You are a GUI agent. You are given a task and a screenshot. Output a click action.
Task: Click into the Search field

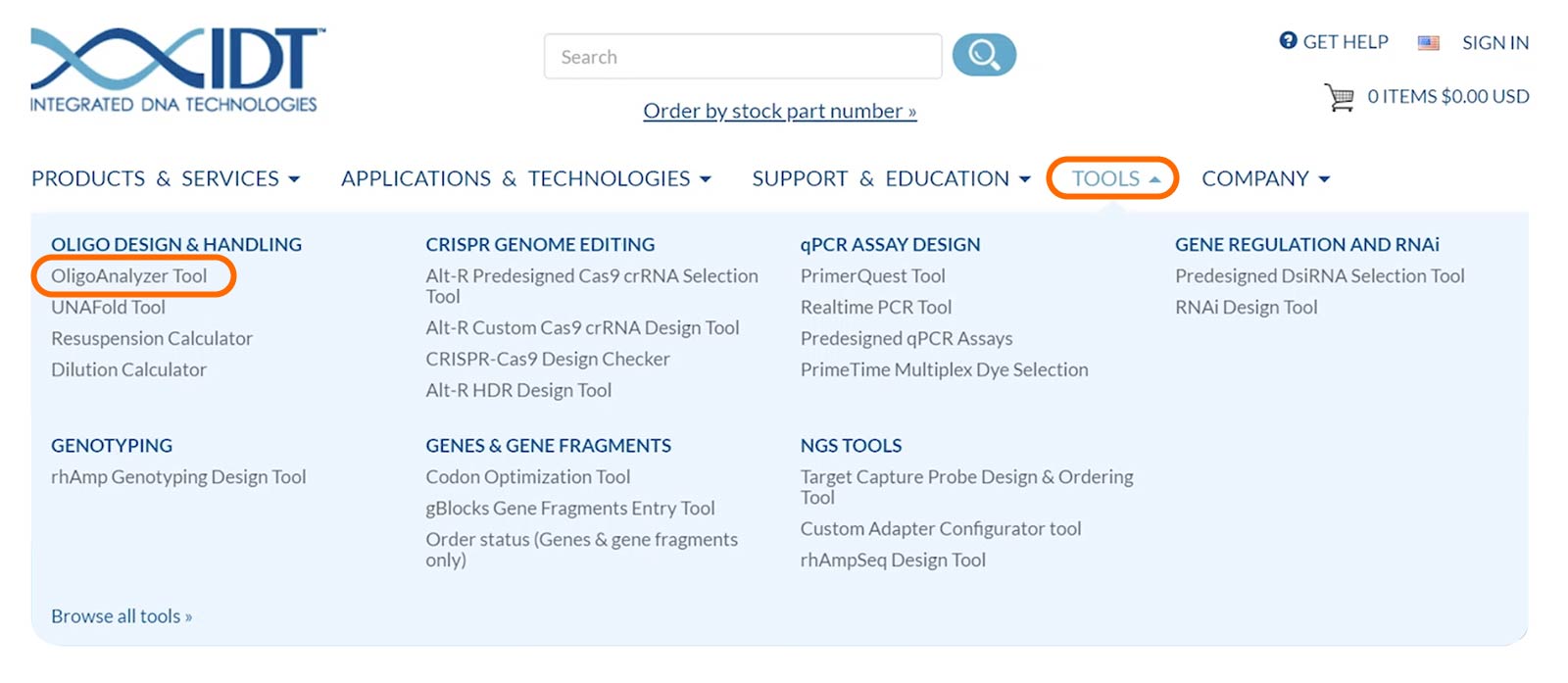point(743,57)
